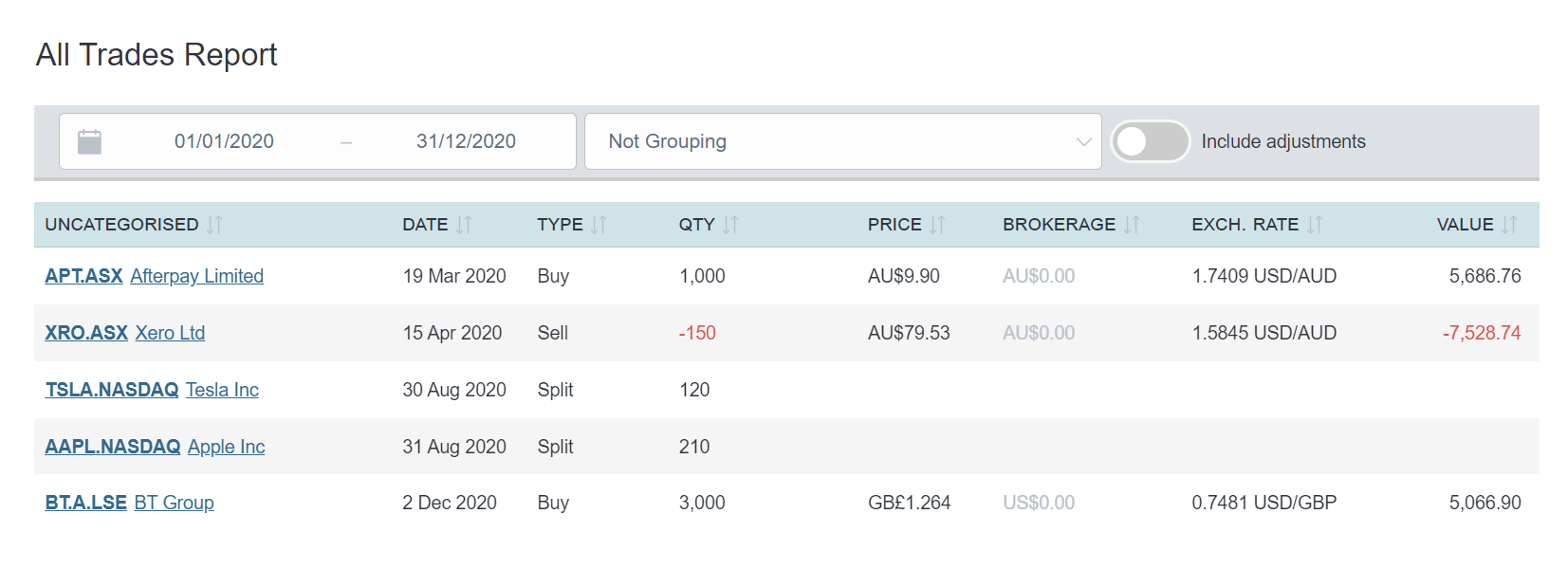1568x569 pixels.
Task: Sort trades by Brokerage column arrows
Action: tap(1132, 225)
